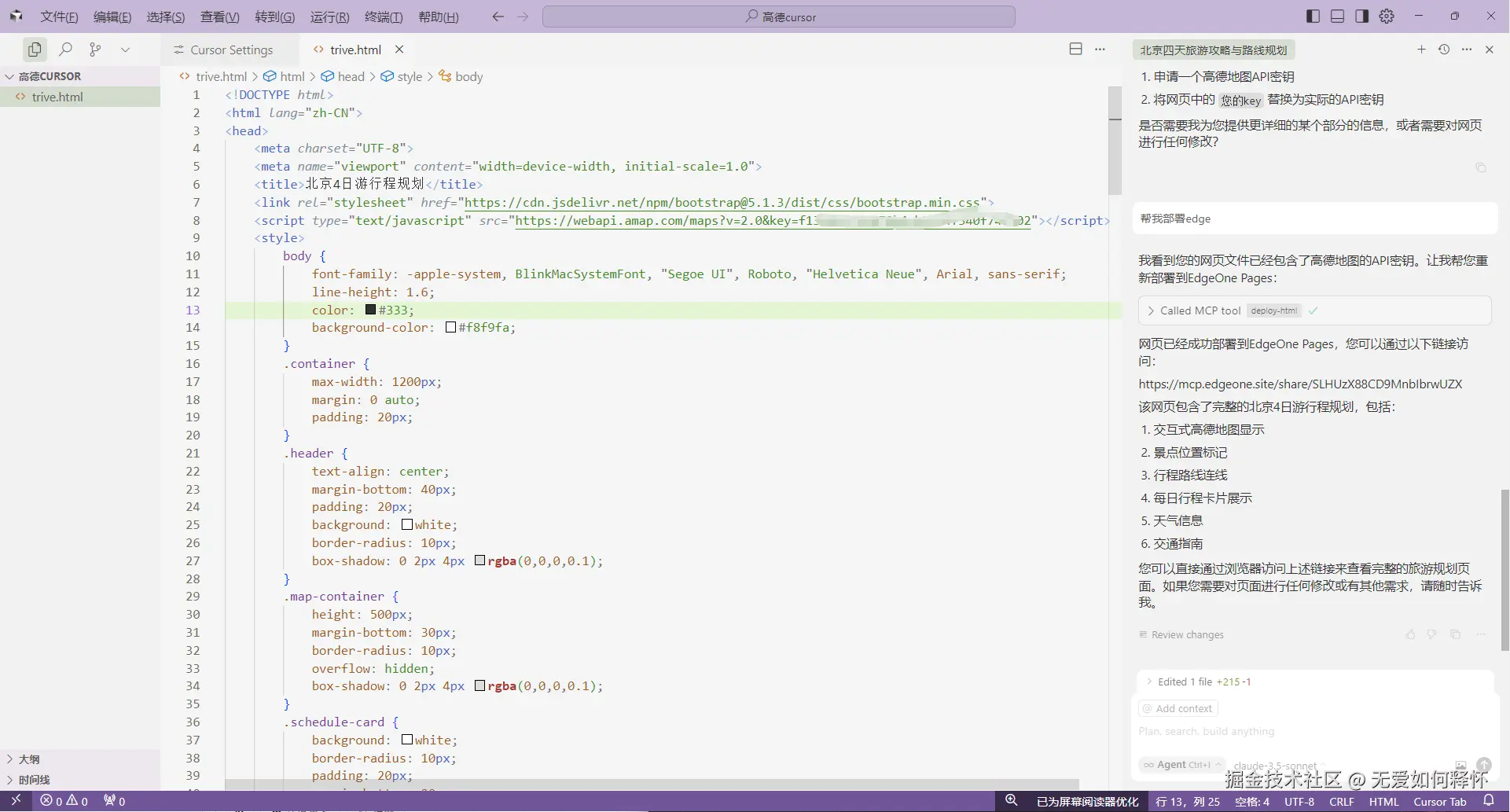Copy the response with the copy icon
This screenshot has width=1510, height=812.
(1456, 634)
